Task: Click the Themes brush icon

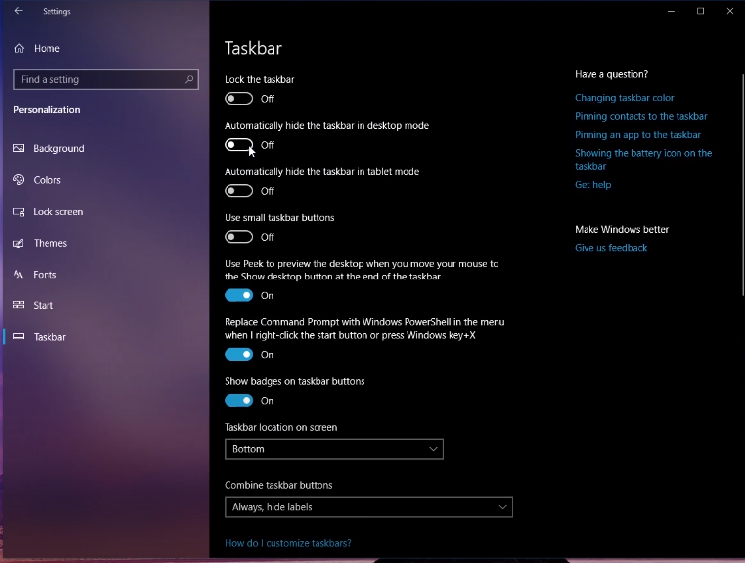Action: [19, 243]
